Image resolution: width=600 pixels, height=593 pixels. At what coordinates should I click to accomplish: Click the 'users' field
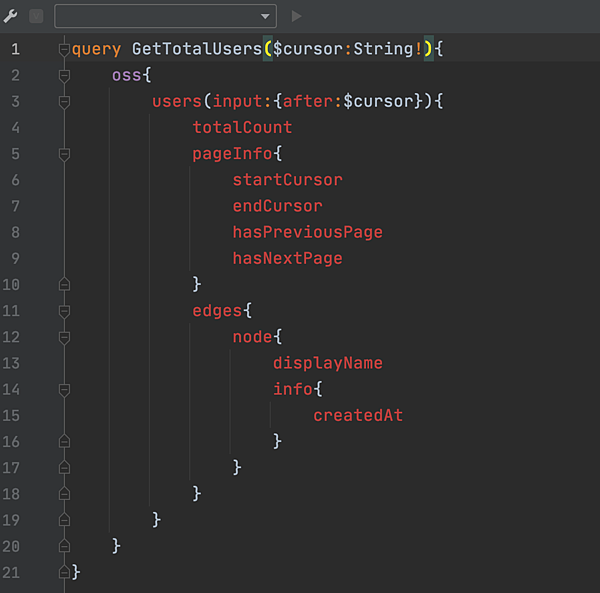tap(177, 101)
